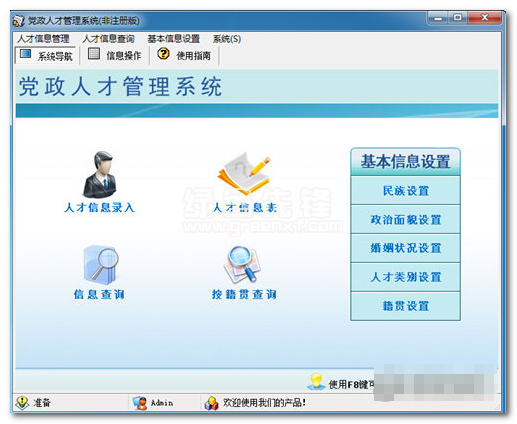Open the 基本信息设置 menu
The height and width of the screenshot is (424, 517).
[173, 39]
